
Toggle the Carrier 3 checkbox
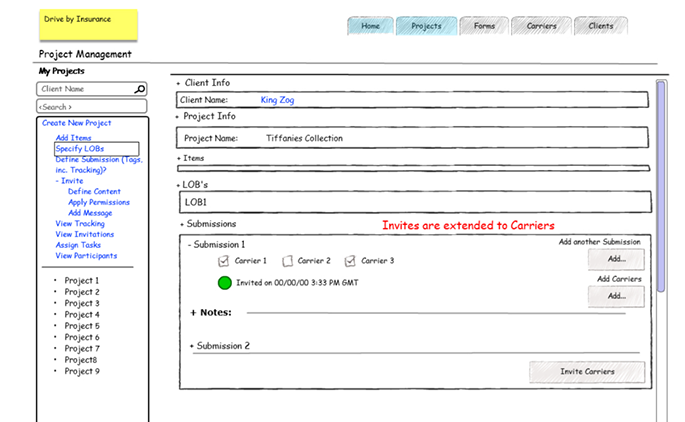350,261
